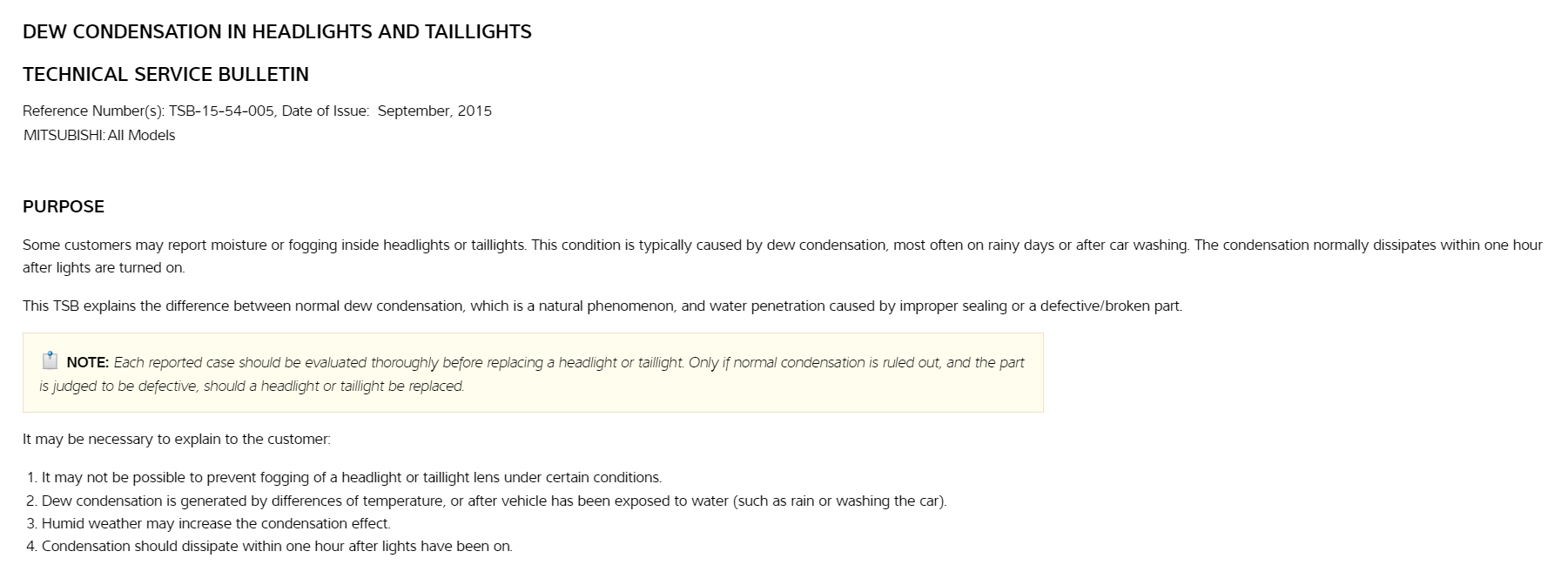The image size is (1568, 585).
Task: Click list item 2 about temperature differences
Action: click(x=494, y=501)
